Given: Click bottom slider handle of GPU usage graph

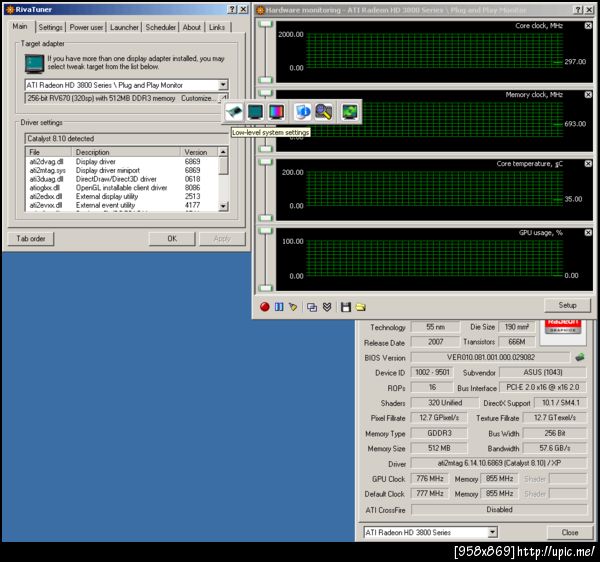Looking at the screenshot, I should click(x=265, y=288).
